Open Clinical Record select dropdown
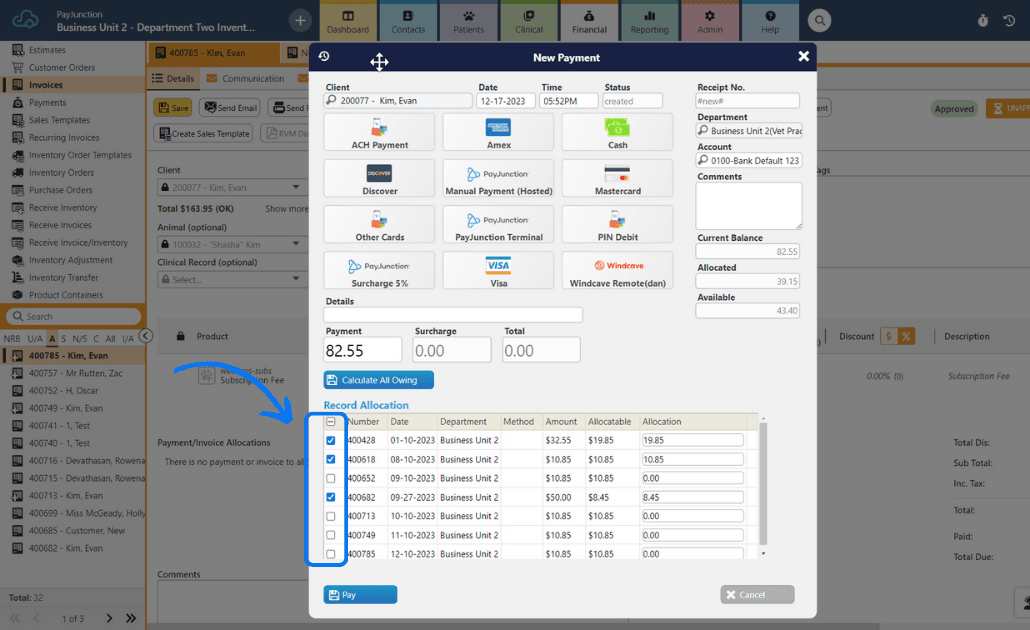The width and height of the screenshot is (1030, 630). click(296, 280)
